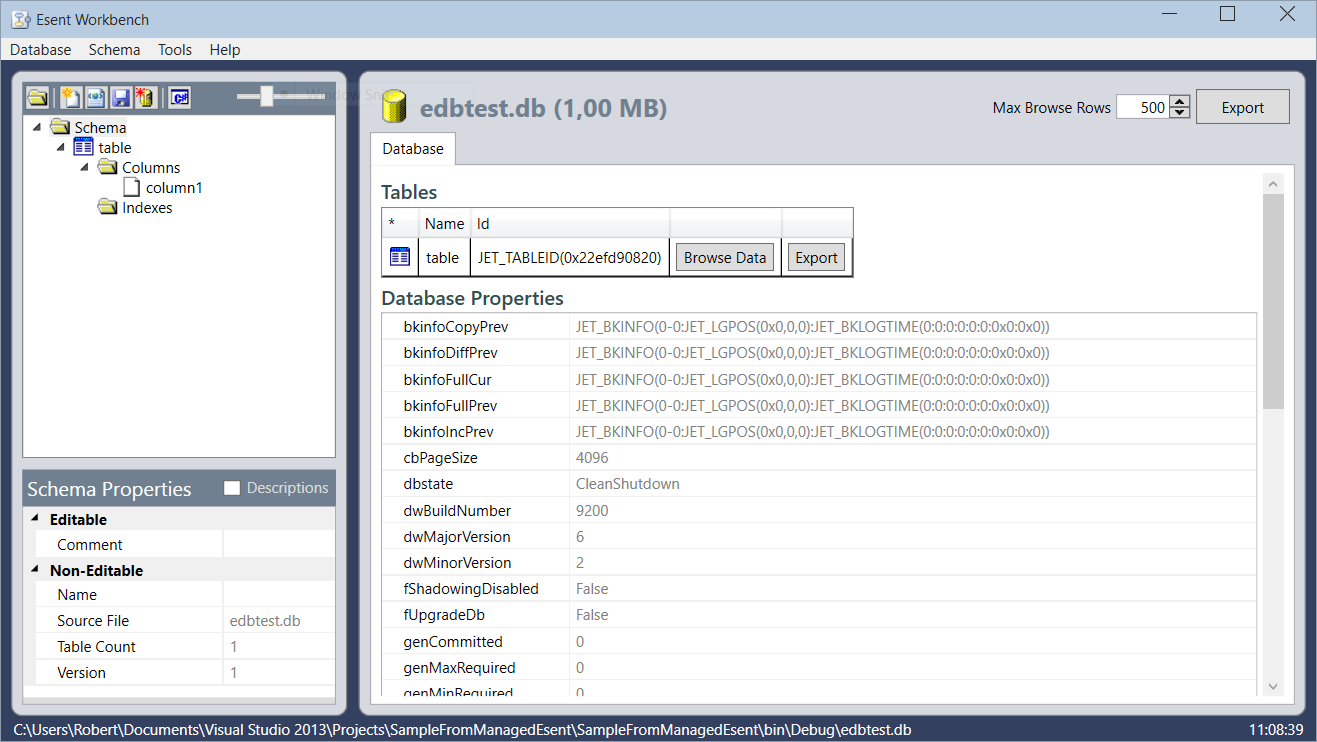1317x742 pixels.
Task: Click the dwMinorVersion property label
Action: [x=457, y=562]
